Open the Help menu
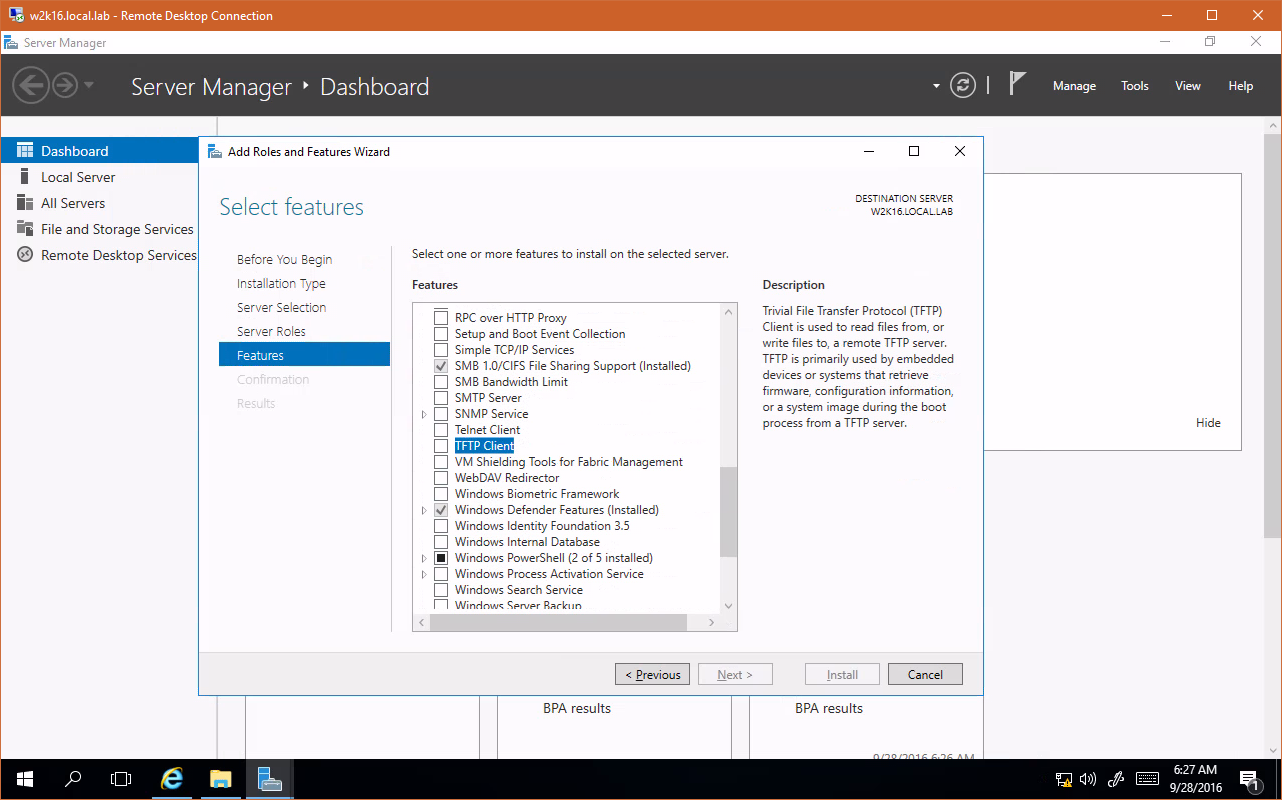1282x800 pixels. 1241,86
